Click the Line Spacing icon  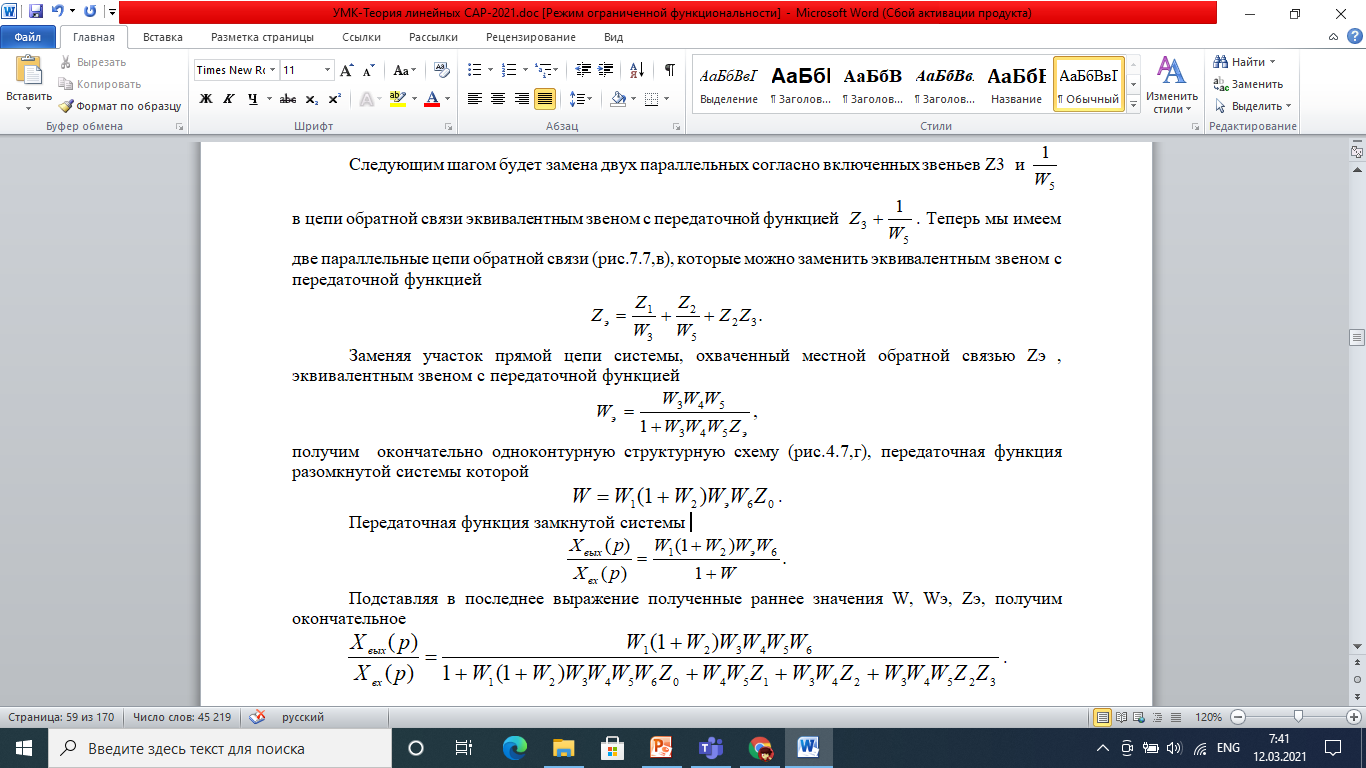pyautogui.click(x=576, y=99)
